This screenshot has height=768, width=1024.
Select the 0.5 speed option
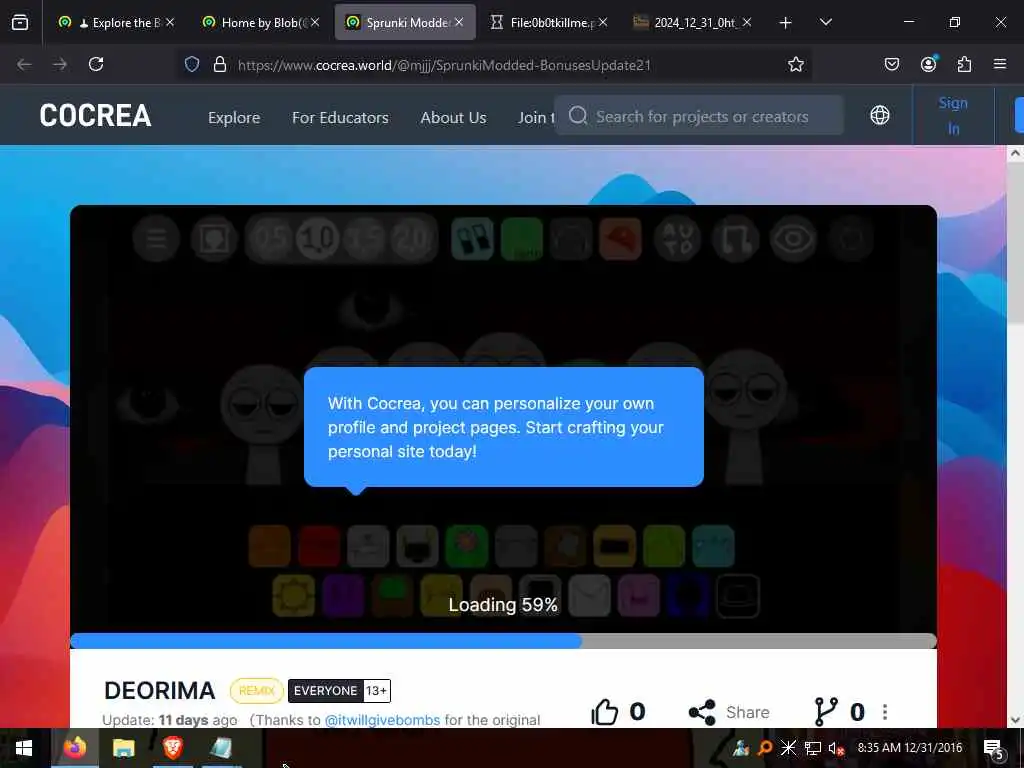270,238
